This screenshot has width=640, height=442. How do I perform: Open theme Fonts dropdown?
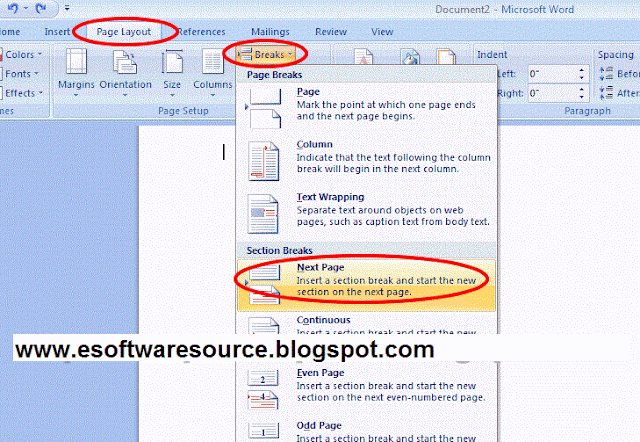click(x=20, y=74)
